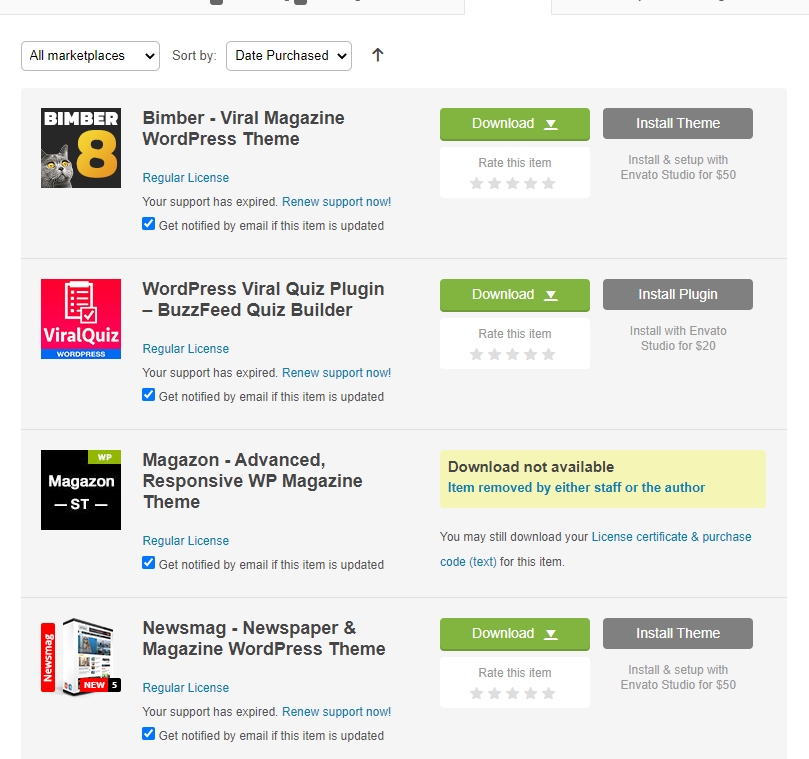Open Regular License link under Newsmag
This screenshot has height=759, width=809.
click(x=186, y=688)
